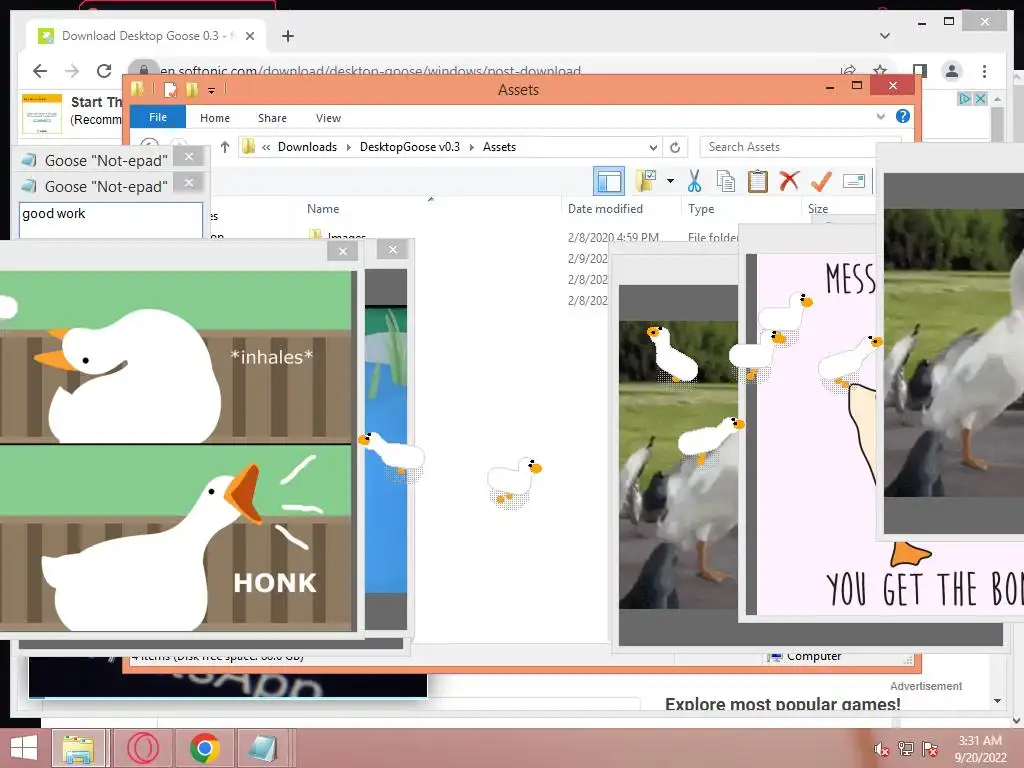This screenshot has width=1024, height=768.
Task: Open the folder options dropdown arrow
Action: click(670, 181)
